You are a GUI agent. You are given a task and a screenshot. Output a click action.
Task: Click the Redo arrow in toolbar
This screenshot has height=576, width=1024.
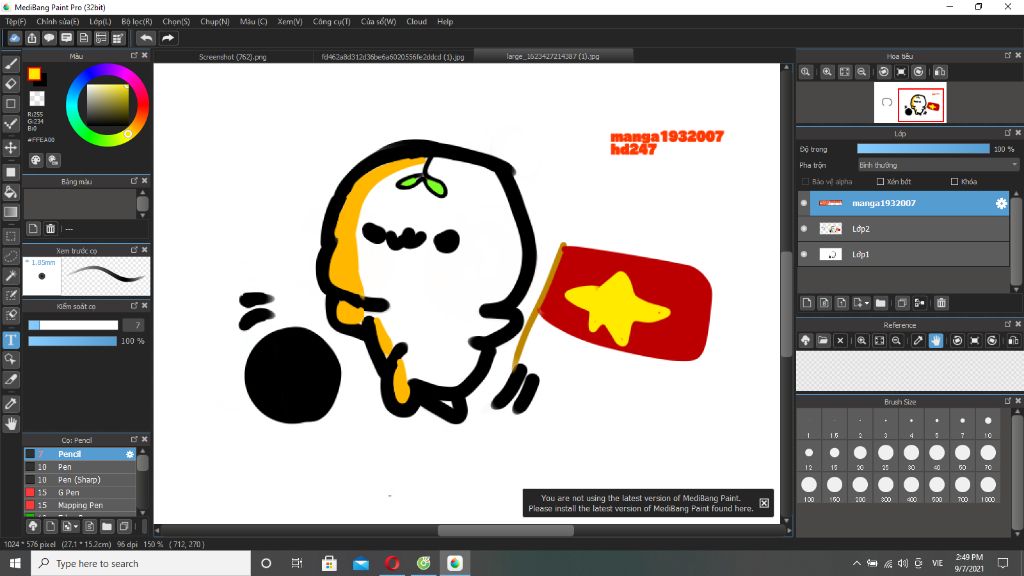(x=168, y=38)
